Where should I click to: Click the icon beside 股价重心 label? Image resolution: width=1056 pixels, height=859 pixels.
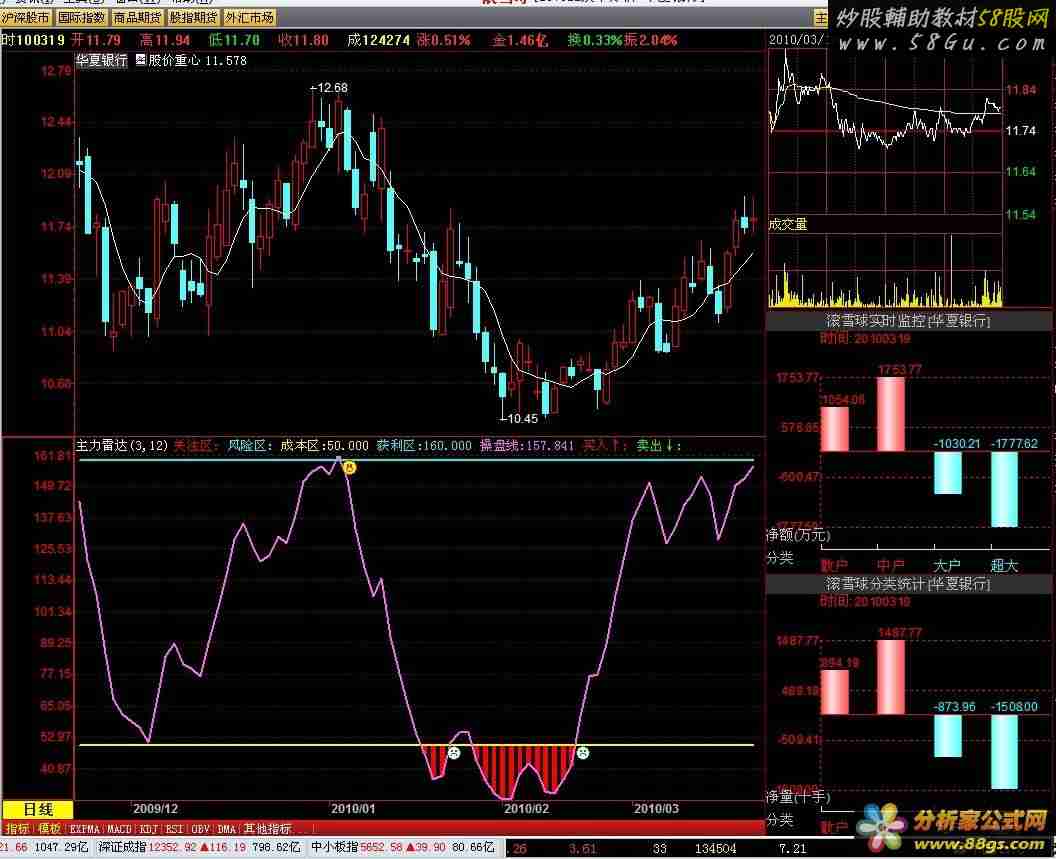[141, 60]
